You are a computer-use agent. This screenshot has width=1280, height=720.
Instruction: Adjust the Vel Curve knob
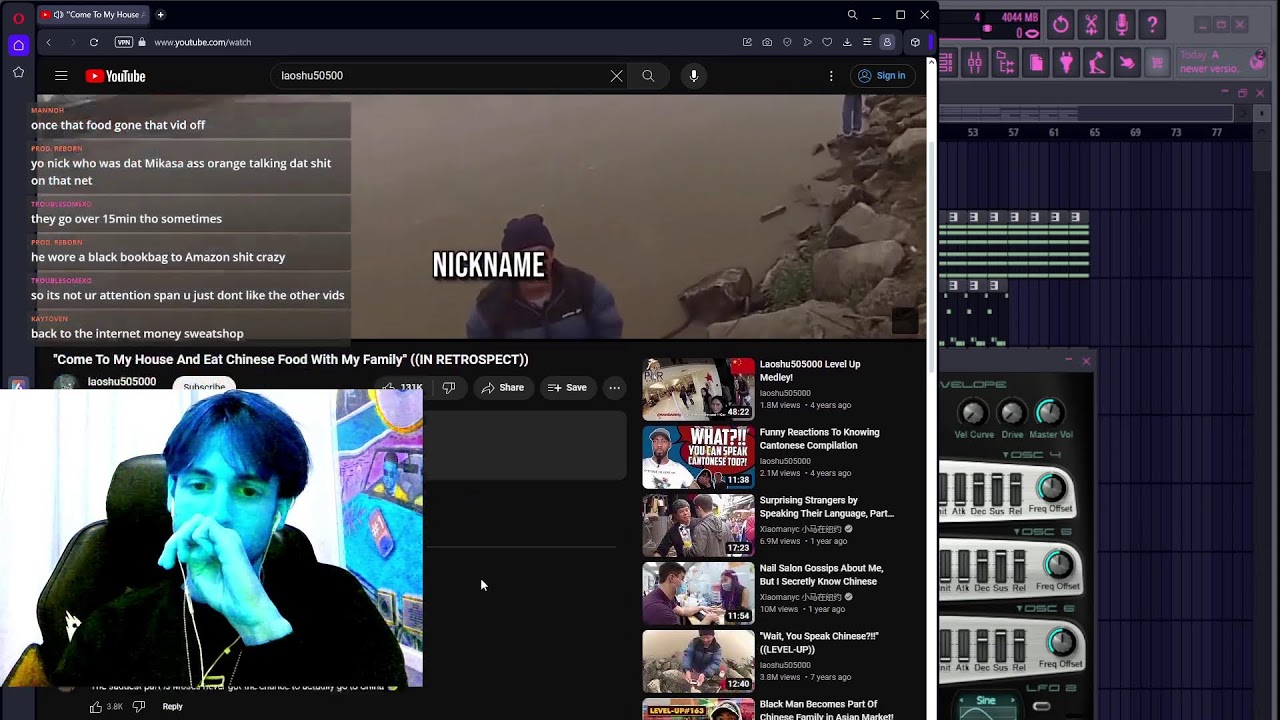tap(973, 412)
